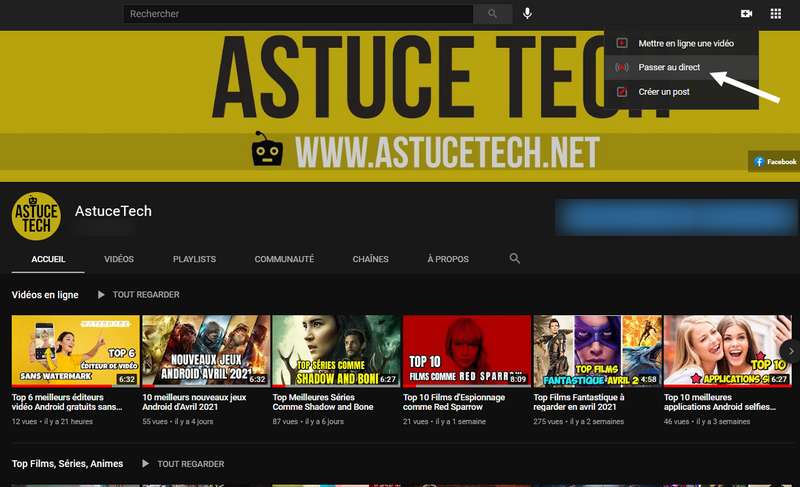Viewport: 800px width, 487px height.
Task: Show next videos with carousel arrow
Action: click(790, 351)
